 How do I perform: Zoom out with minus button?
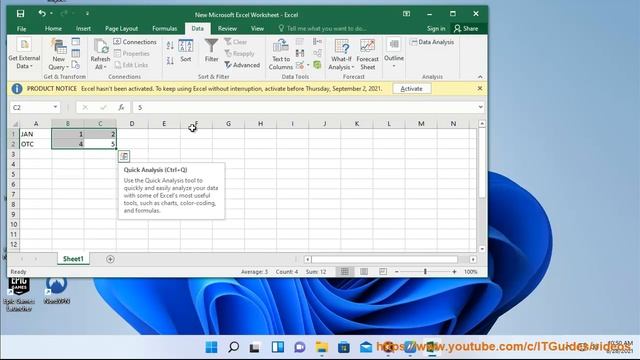(396, 271)
